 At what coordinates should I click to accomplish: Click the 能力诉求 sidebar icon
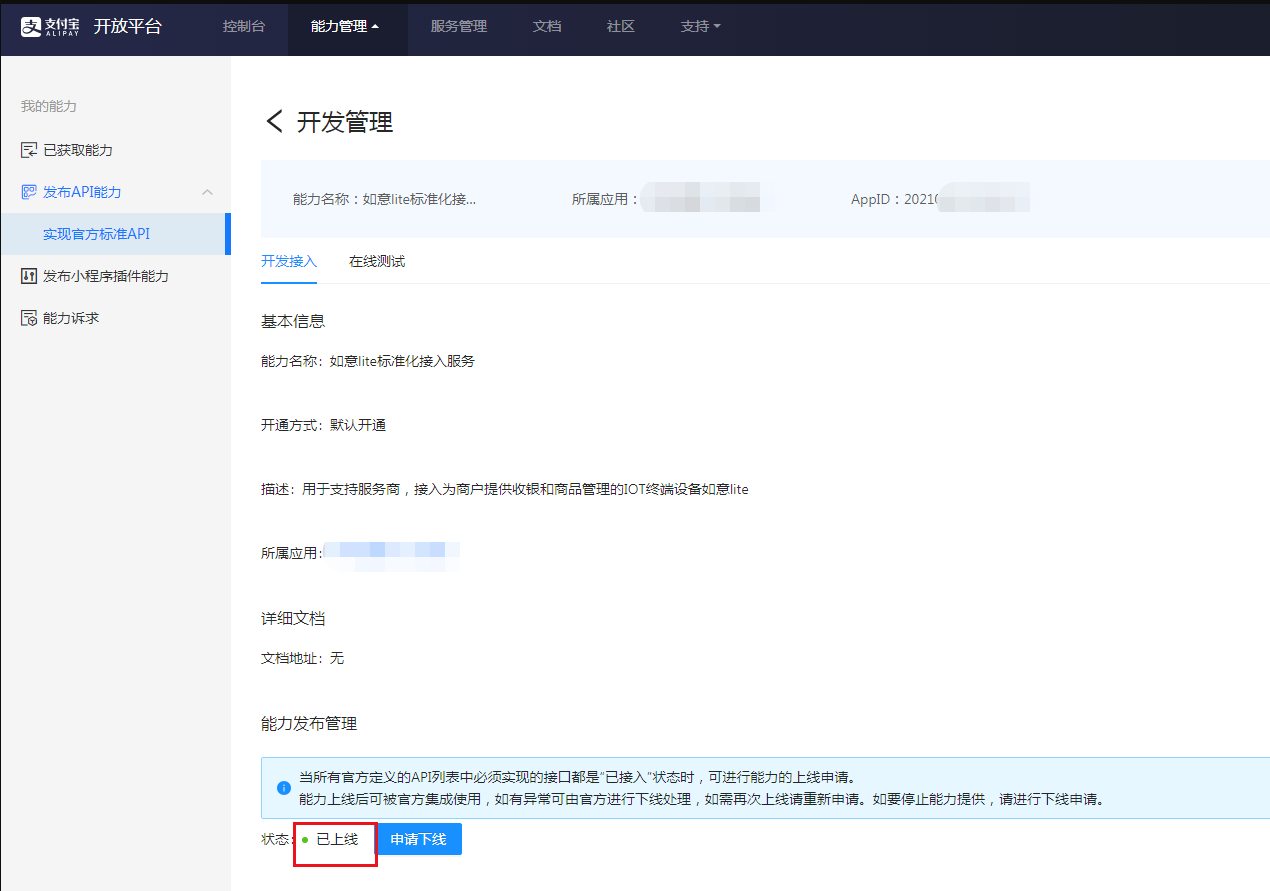click(x=29, y=318)
